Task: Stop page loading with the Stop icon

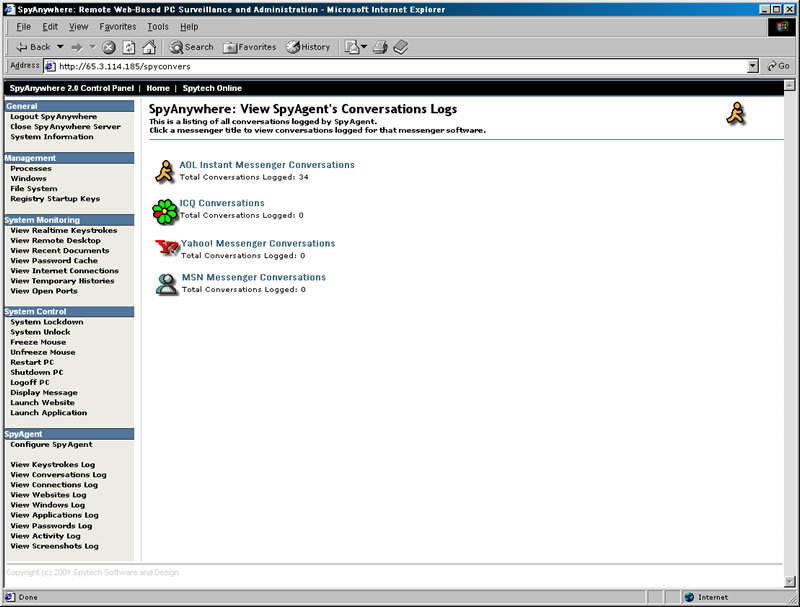Action: point(109,47)
